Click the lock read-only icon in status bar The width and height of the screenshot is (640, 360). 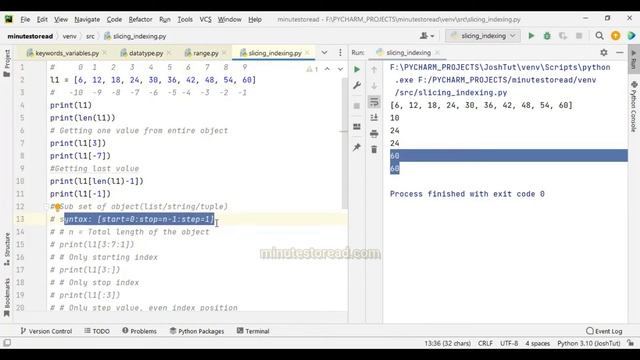pos(631,343)
